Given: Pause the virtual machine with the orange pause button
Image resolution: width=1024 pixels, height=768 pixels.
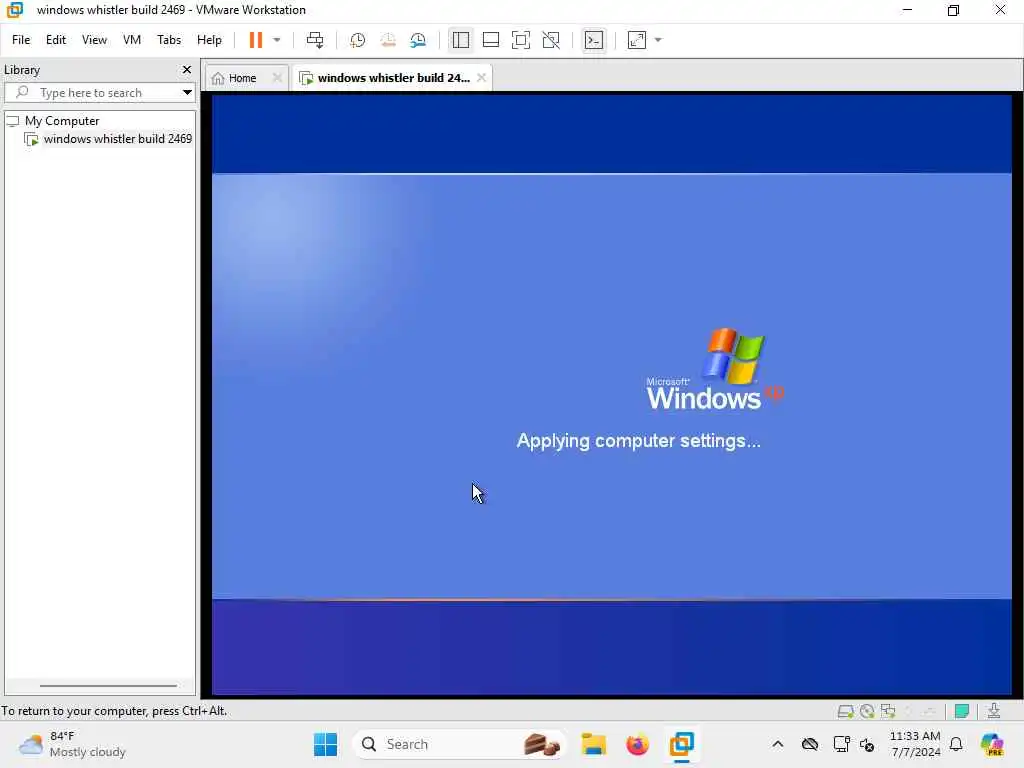Looking at the screenshot, I should click(x=255, y=40).
